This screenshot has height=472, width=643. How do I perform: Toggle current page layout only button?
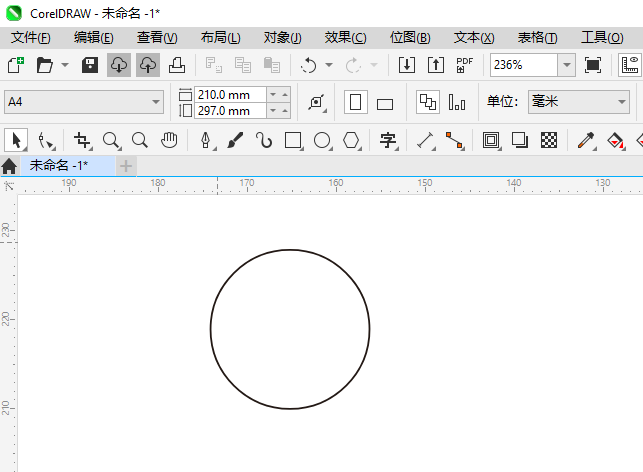(457, 102)
